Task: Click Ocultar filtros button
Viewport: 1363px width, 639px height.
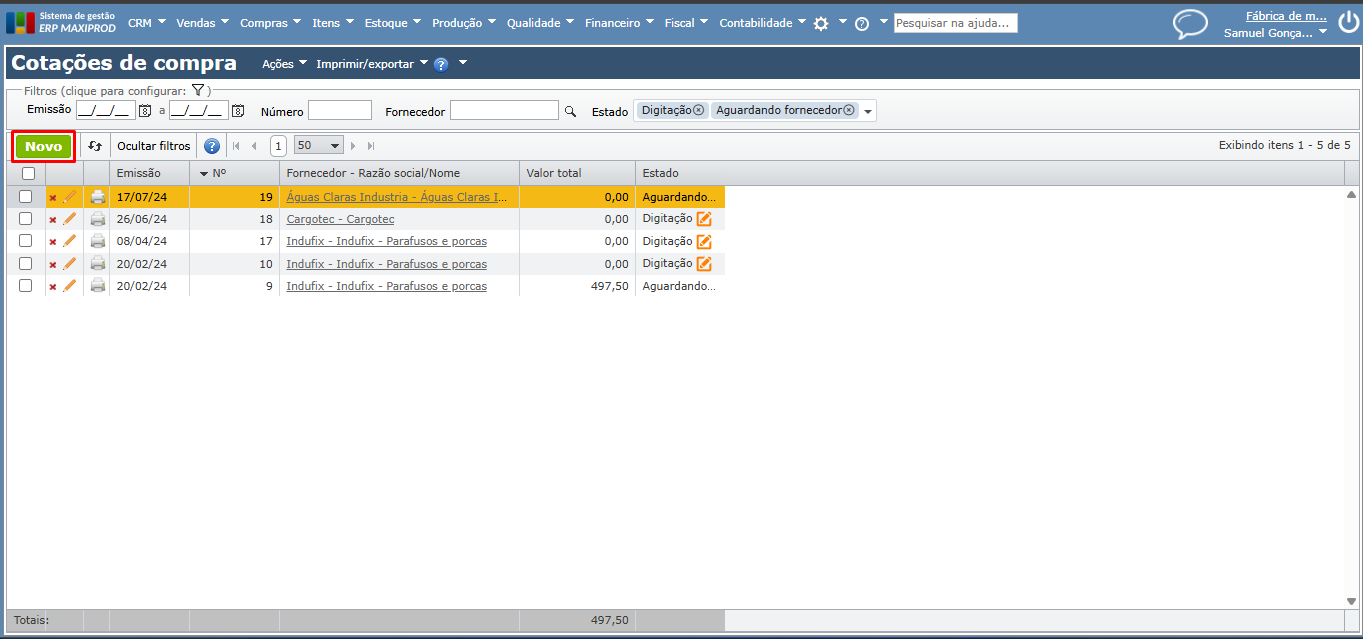Action: point(153,146)
